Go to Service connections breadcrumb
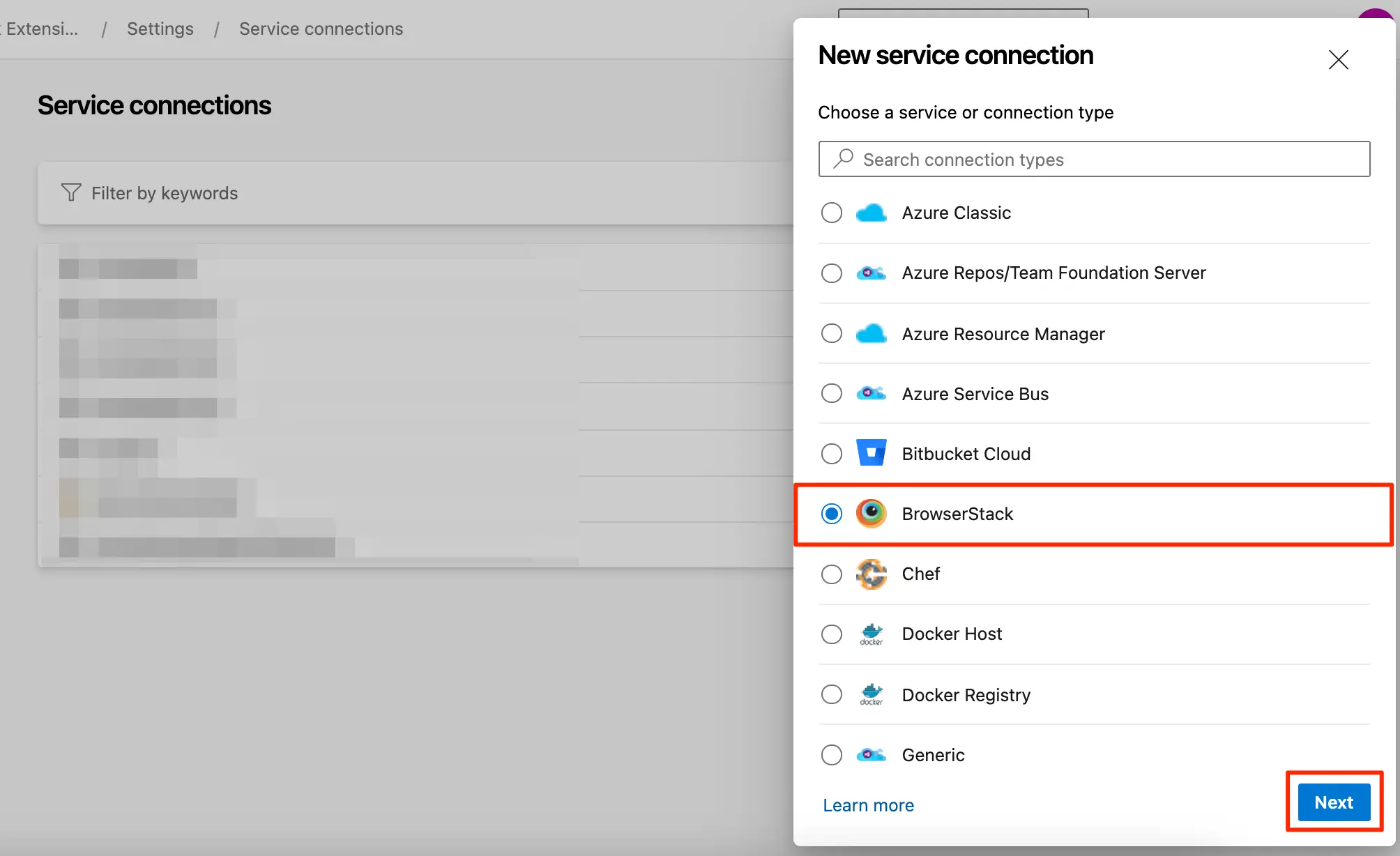 (x=321, y=29)
